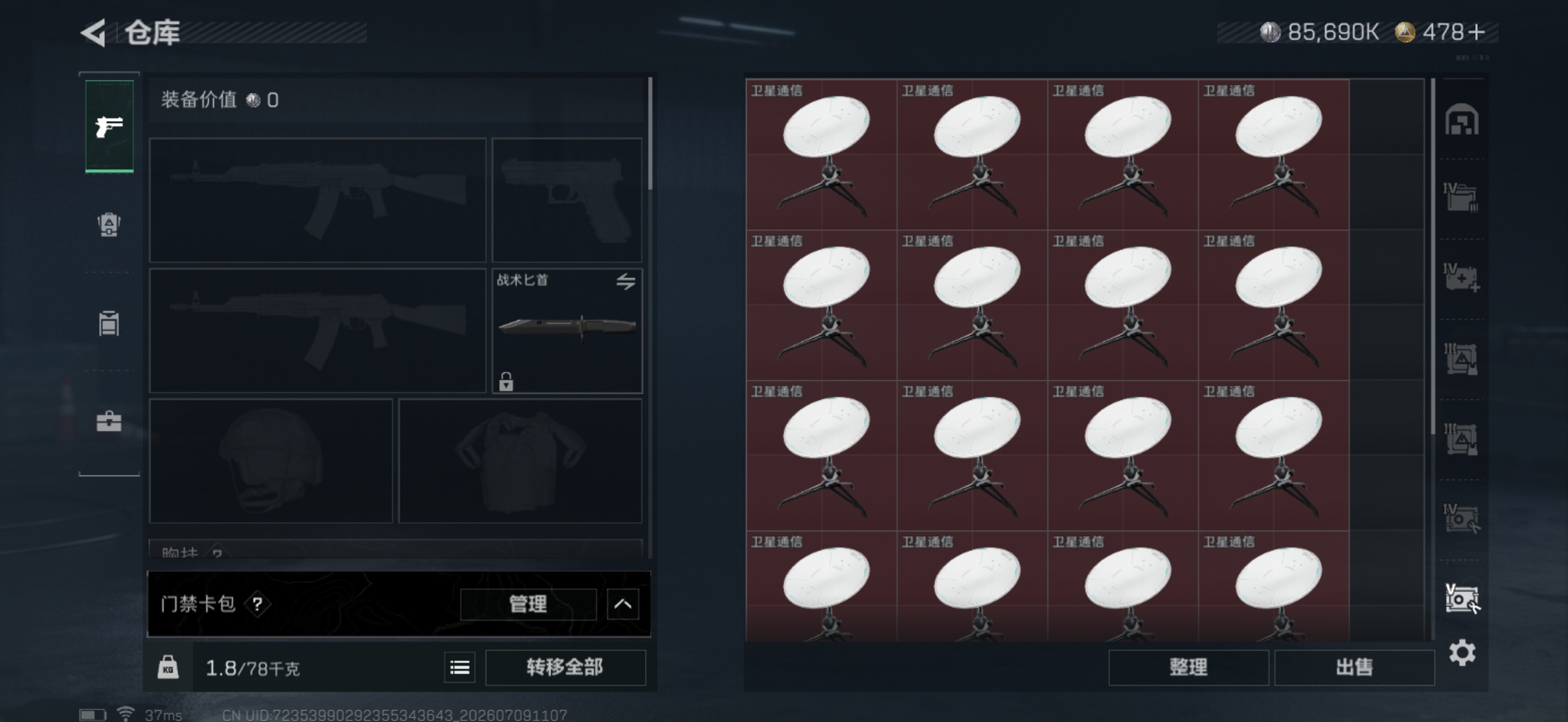Click the 整理 sort button
The image size is (1568, 722).
point(1188,667)
